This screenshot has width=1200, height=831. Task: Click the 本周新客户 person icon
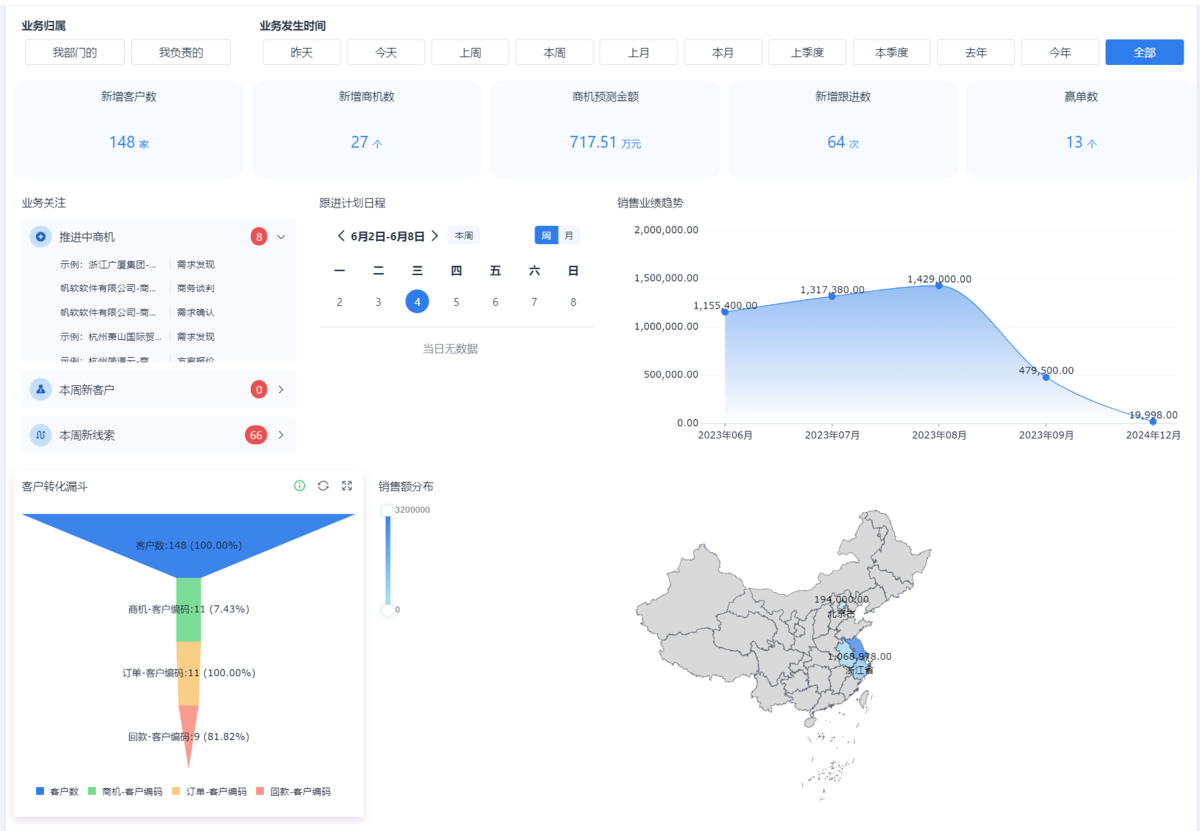point(41,389)
